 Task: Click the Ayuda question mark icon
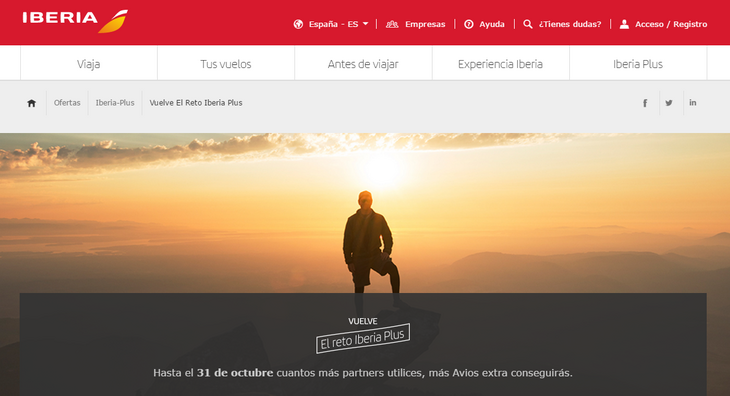469,24
